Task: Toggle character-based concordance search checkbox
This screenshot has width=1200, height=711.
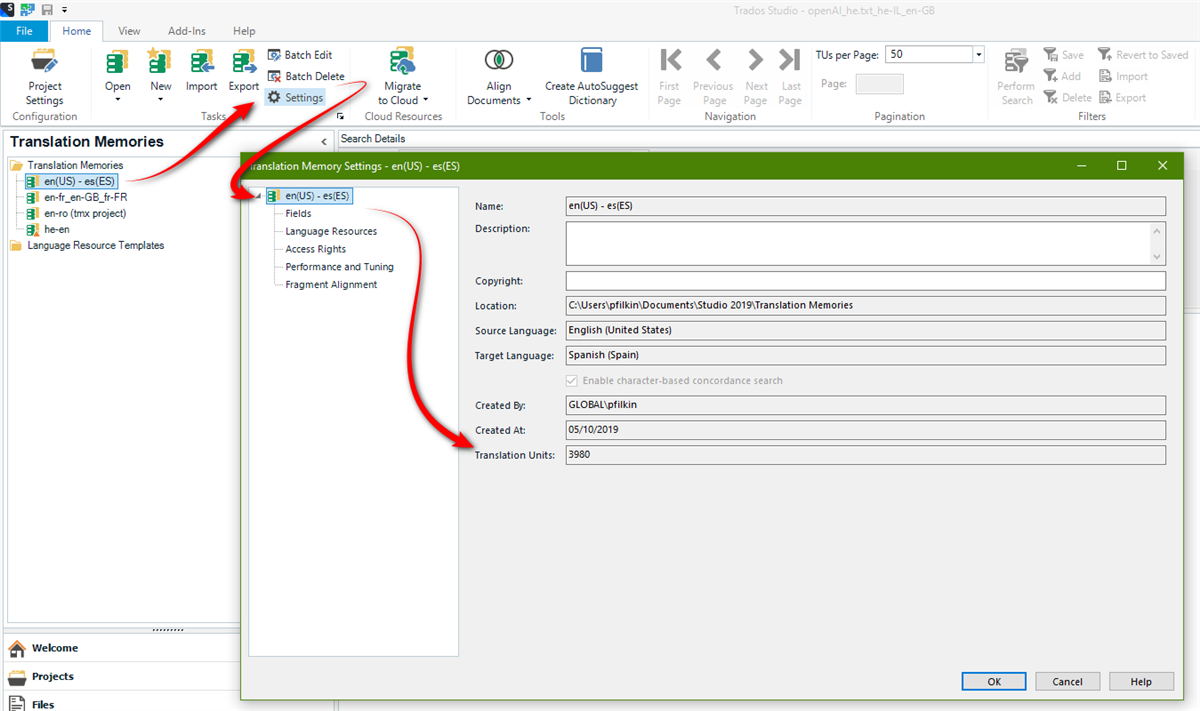Action: coord(572,381)
